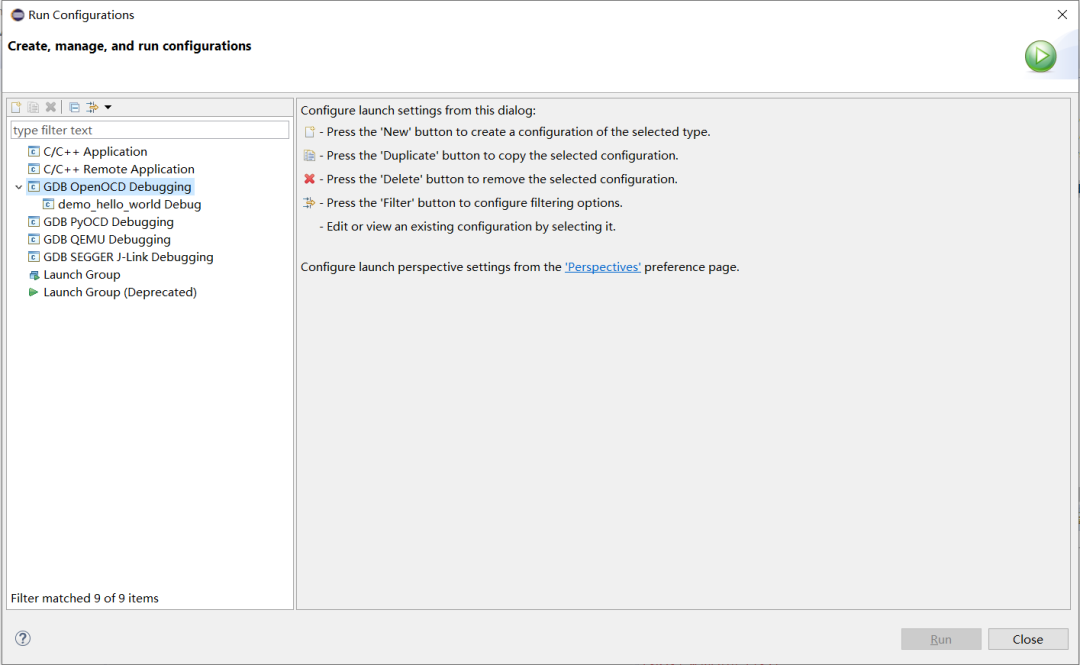1080x665 pixels.
Task: Click the green Launch Group (Deprecated) icon
Action: [x=33, y=292]
